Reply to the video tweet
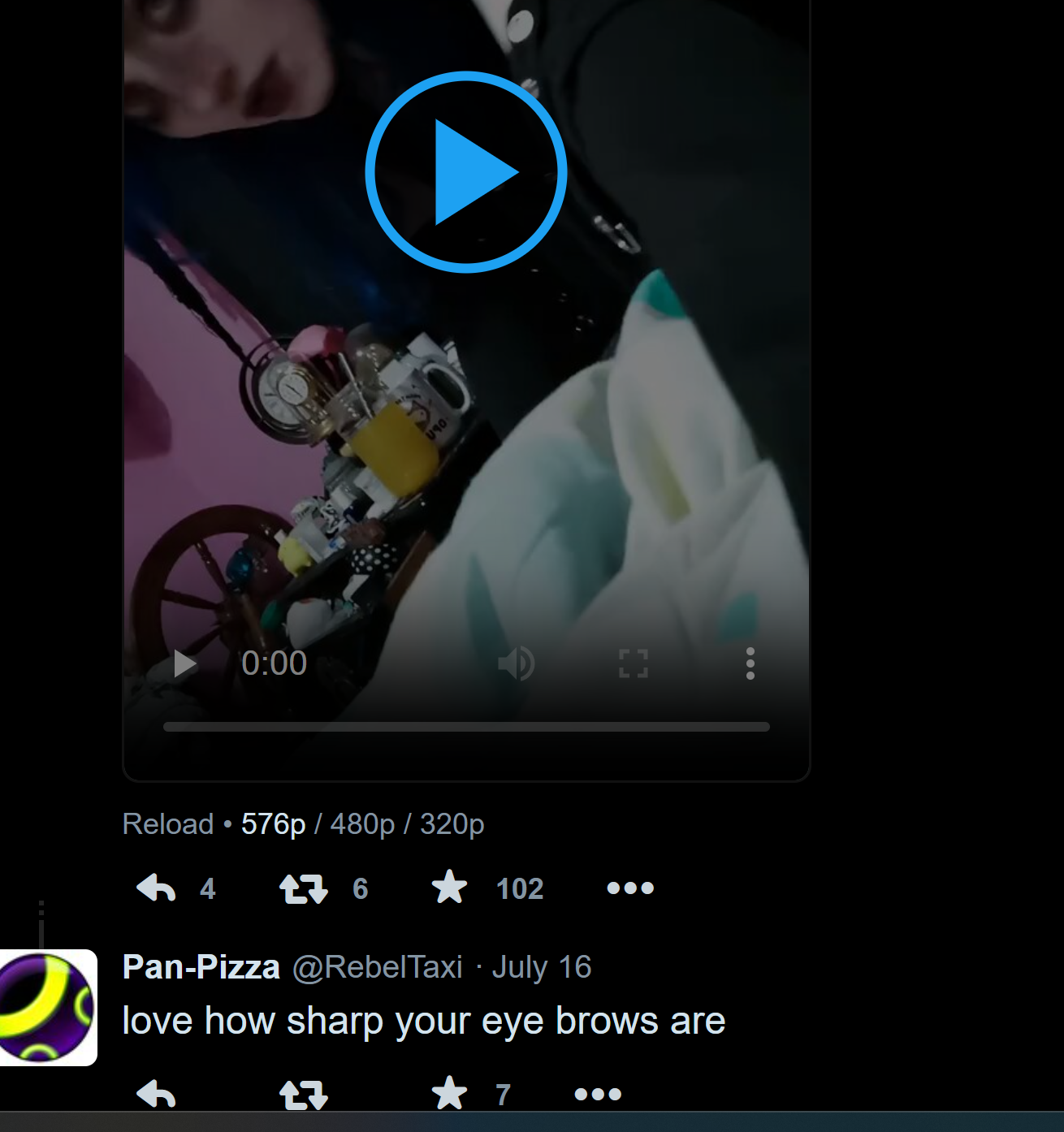Viewport: 1064px width, 1132px height. point(156,888)
